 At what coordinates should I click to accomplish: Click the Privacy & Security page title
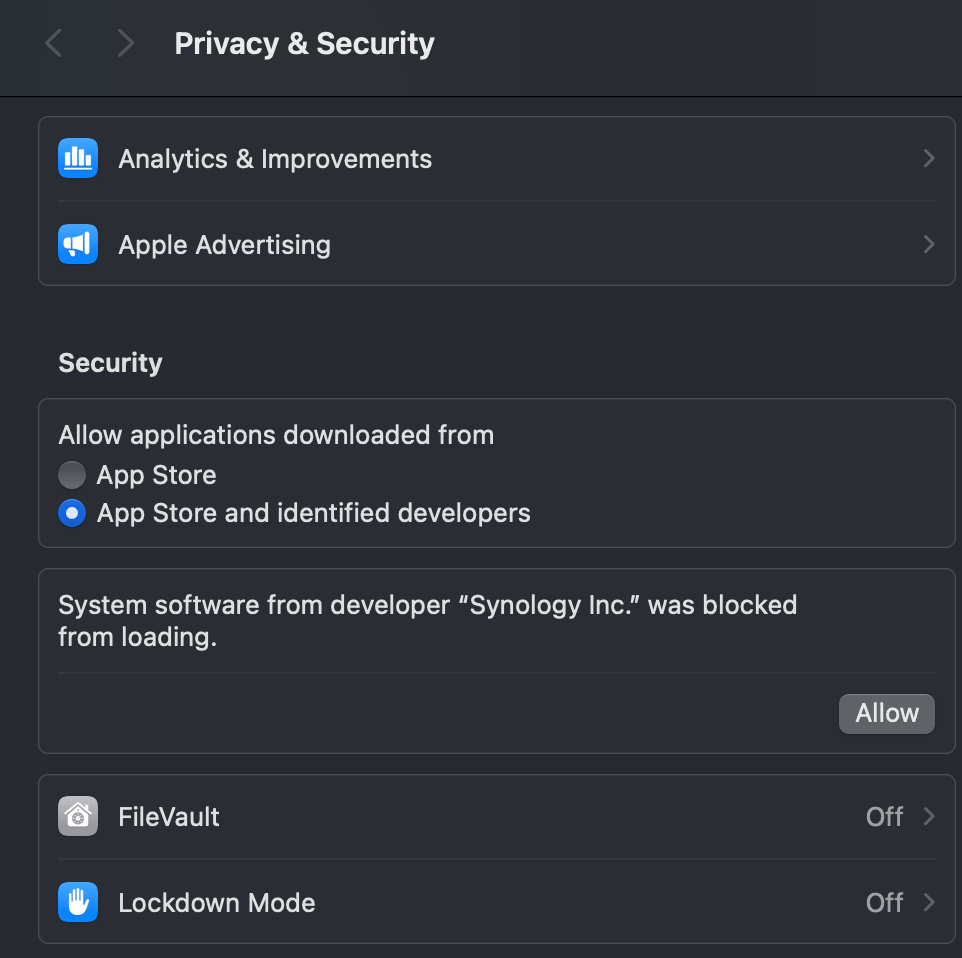pos(304,44)
